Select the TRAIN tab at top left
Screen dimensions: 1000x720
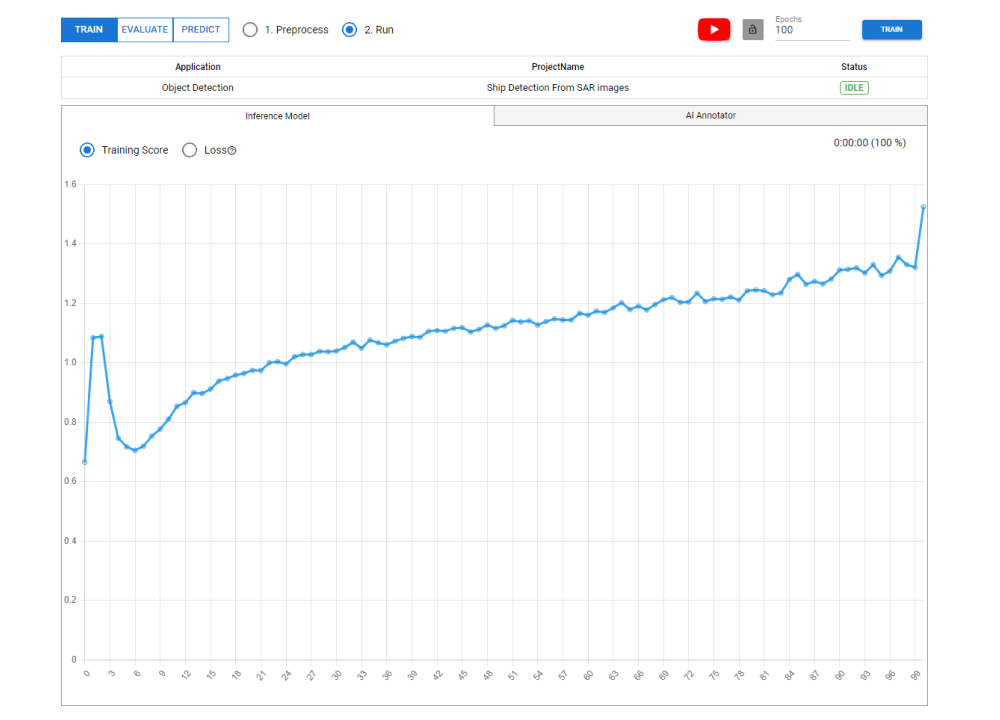click(89, 30)
